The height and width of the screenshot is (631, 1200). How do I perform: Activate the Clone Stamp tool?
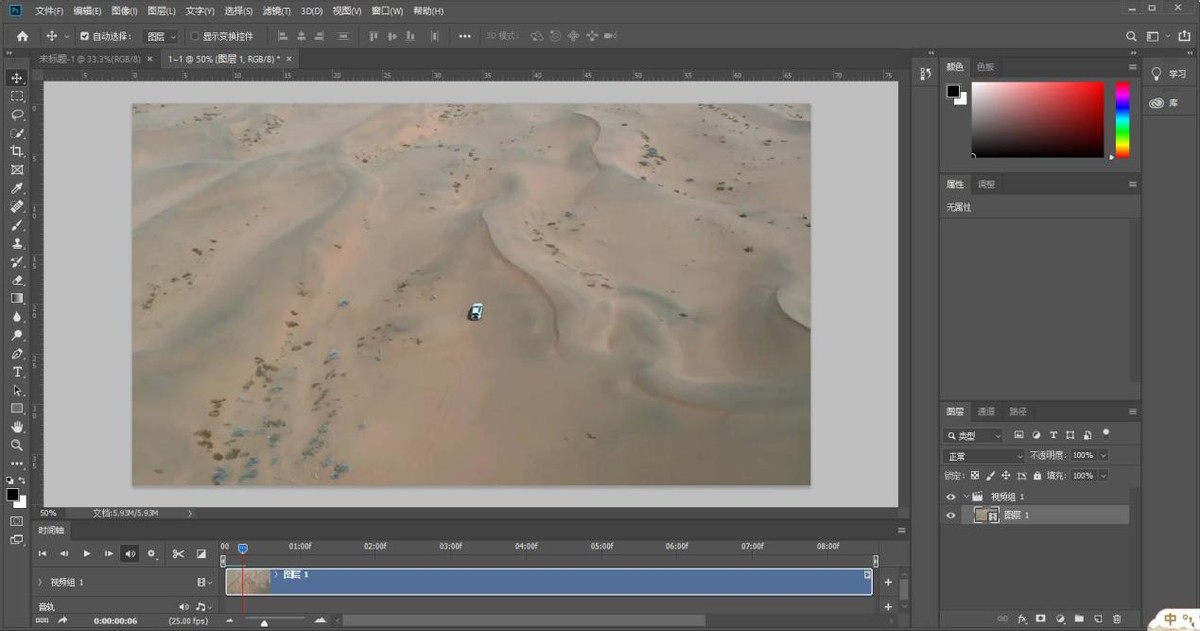pyautogui.click(x=17, y=244)
